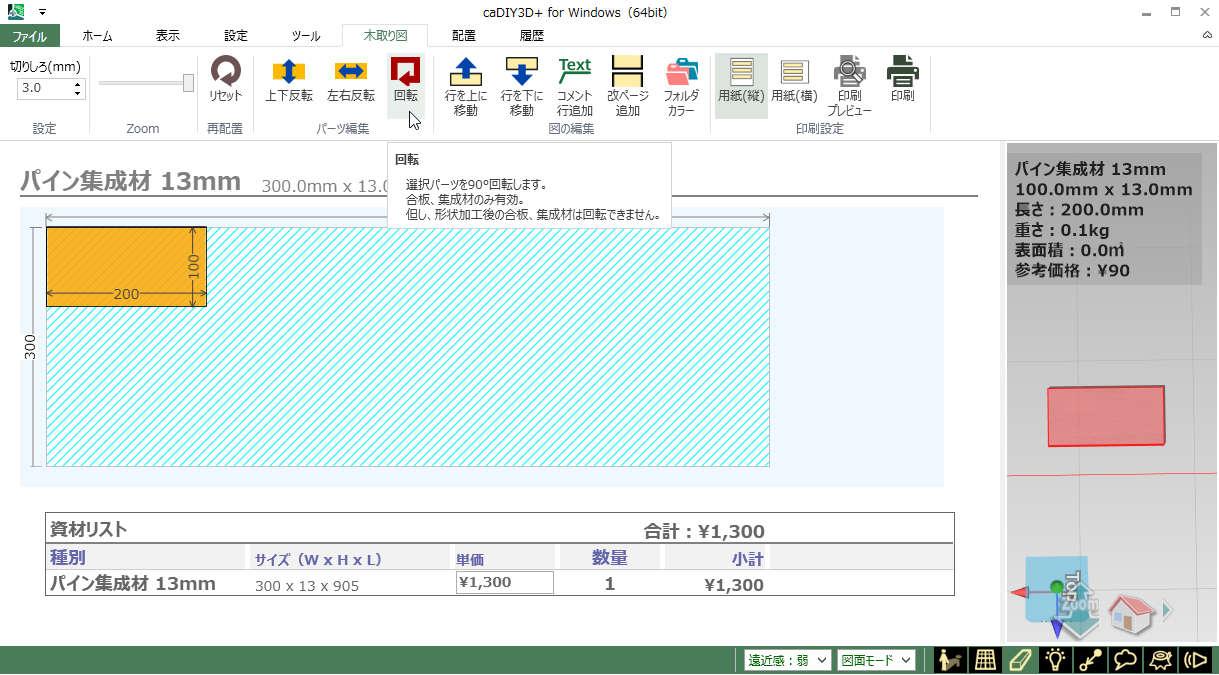Expand the small arrow beside the house icon
1219x675 pixels.
1167,610
